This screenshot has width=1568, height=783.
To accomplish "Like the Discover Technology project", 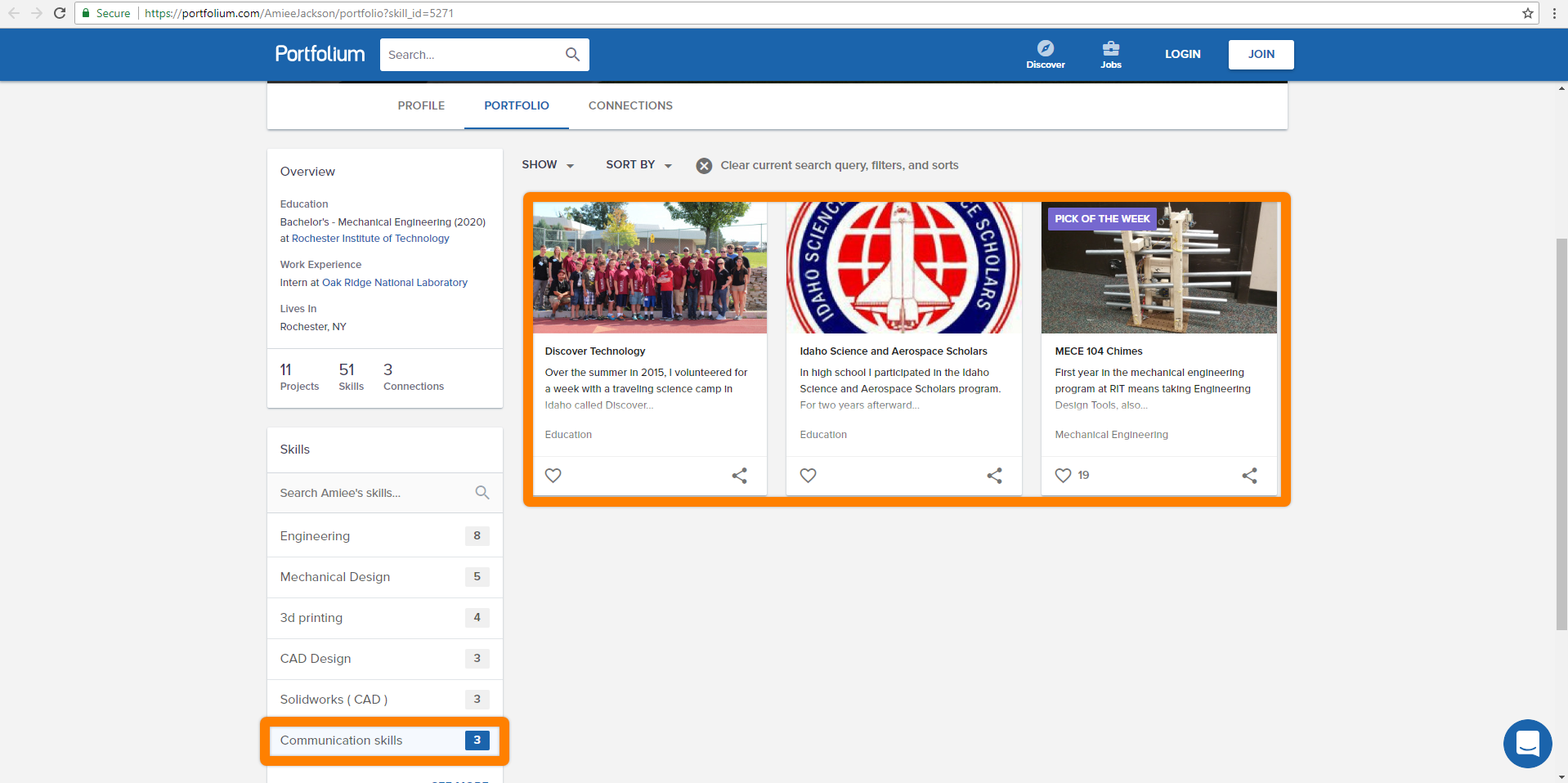I will point(553,476).
